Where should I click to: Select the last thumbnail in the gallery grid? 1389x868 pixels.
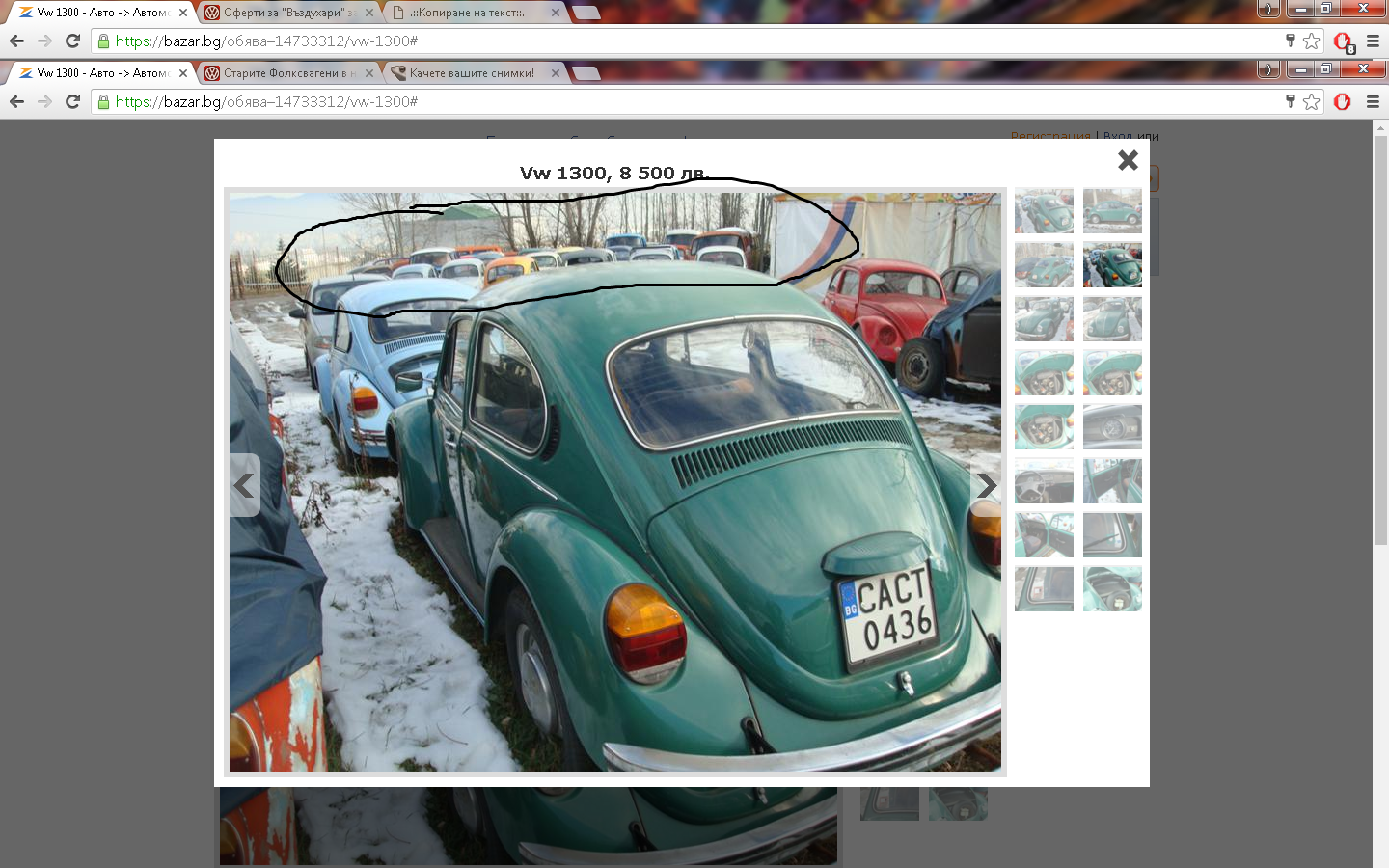tap(1112, 589)
